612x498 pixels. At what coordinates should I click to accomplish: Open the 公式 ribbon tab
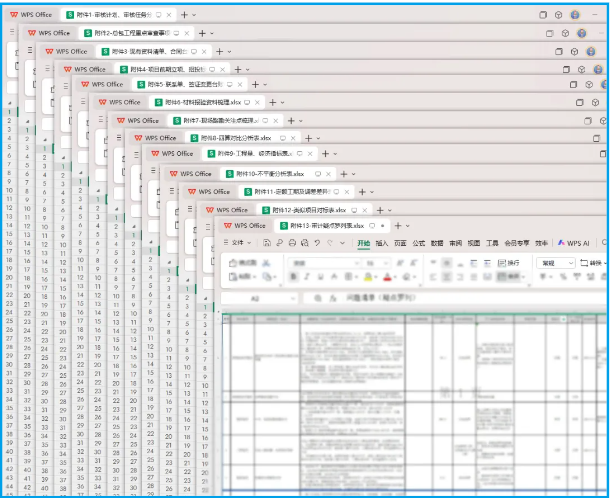(418, 243)
